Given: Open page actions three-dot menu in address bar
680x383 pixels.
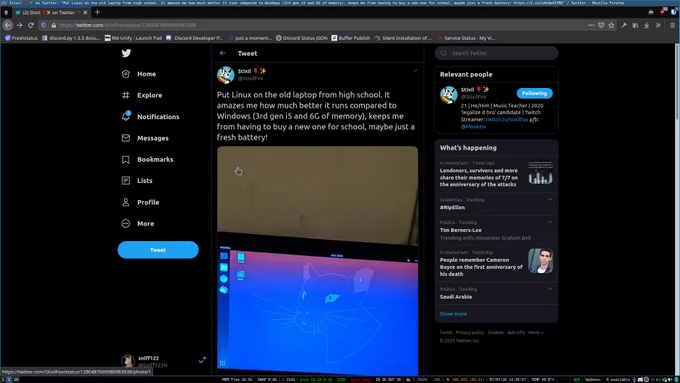Looking at the screenshot, I should 591,25.
